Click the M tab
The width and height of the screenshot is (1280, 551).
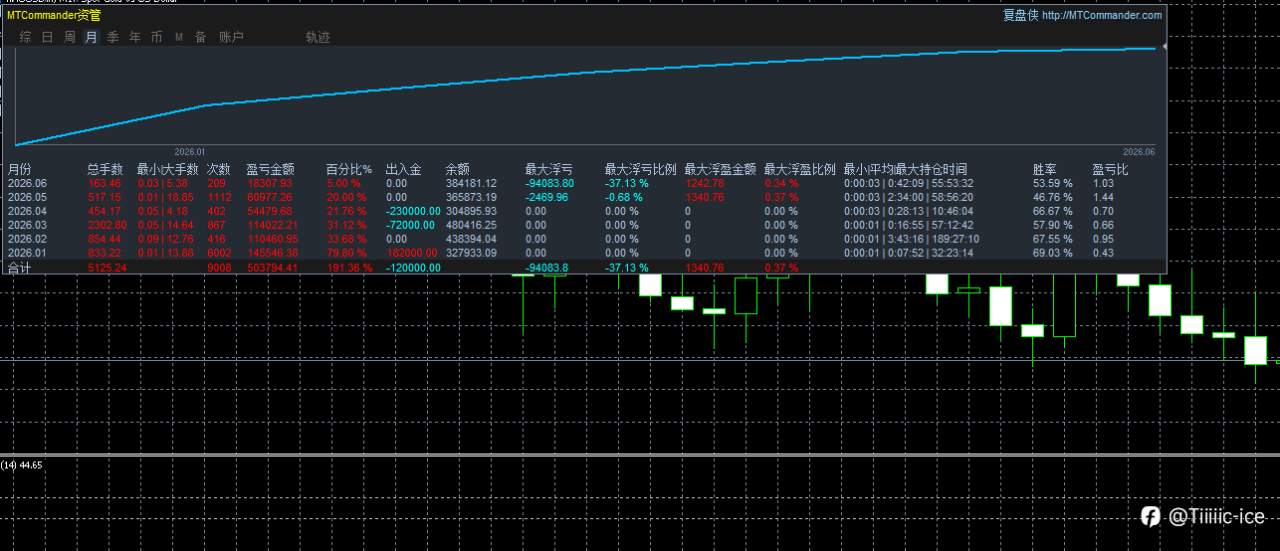[179, 37]
